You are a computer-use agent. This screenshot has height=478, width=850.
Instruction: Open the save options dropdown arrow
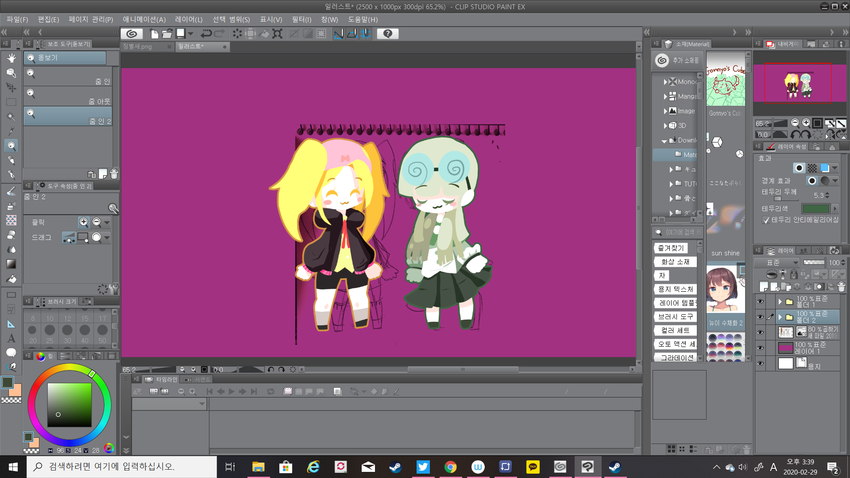(190, 34)
